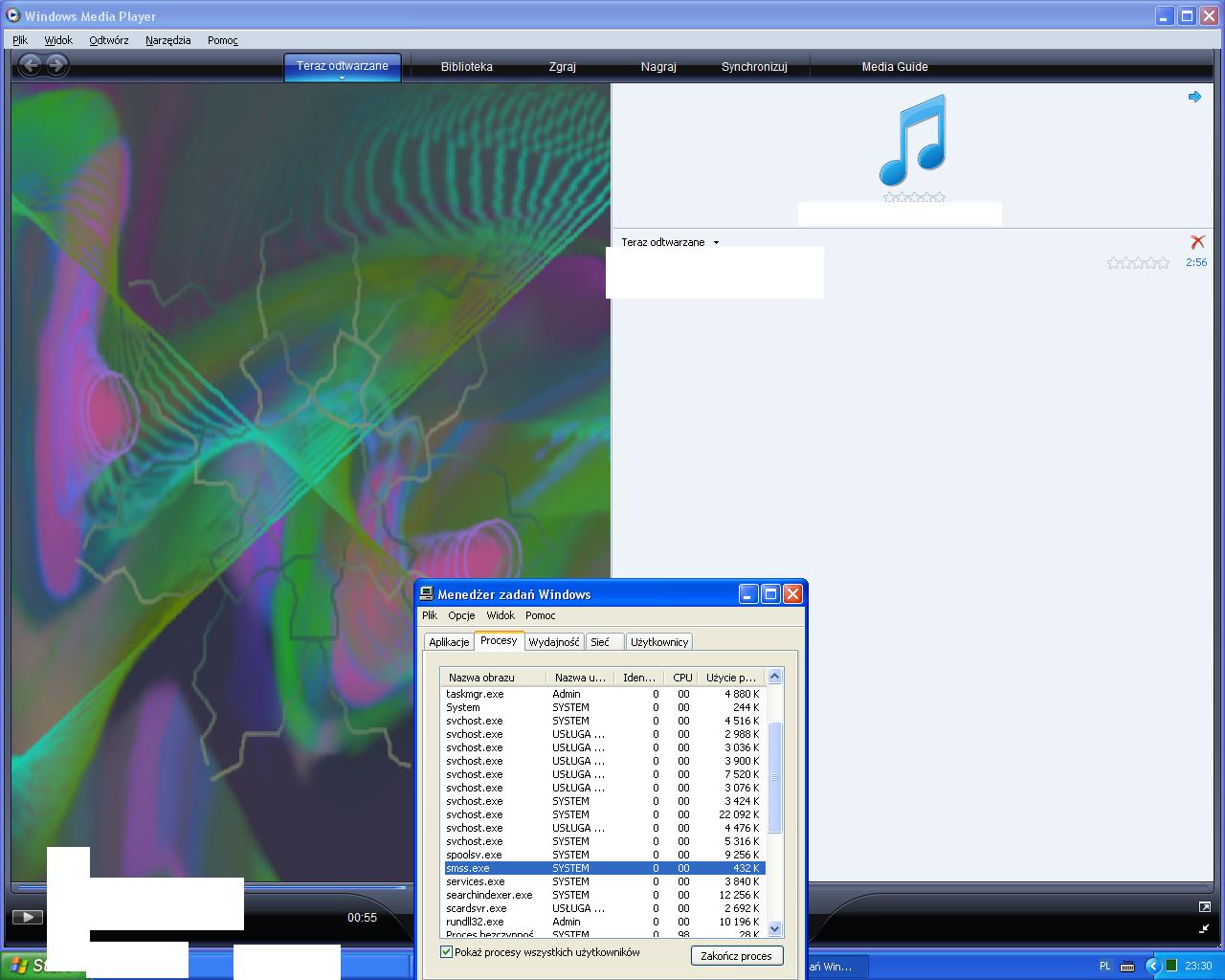Click the process list scrollbar thumb
This screenshot has height=980, width=1225.
(x=775, y=777)
